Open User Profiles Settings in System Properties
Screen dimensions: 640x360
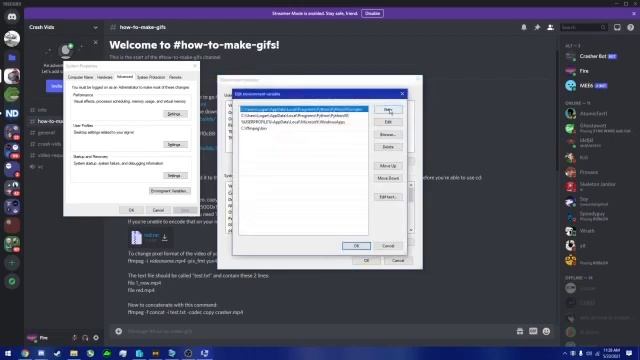click(x=175, y=144)
